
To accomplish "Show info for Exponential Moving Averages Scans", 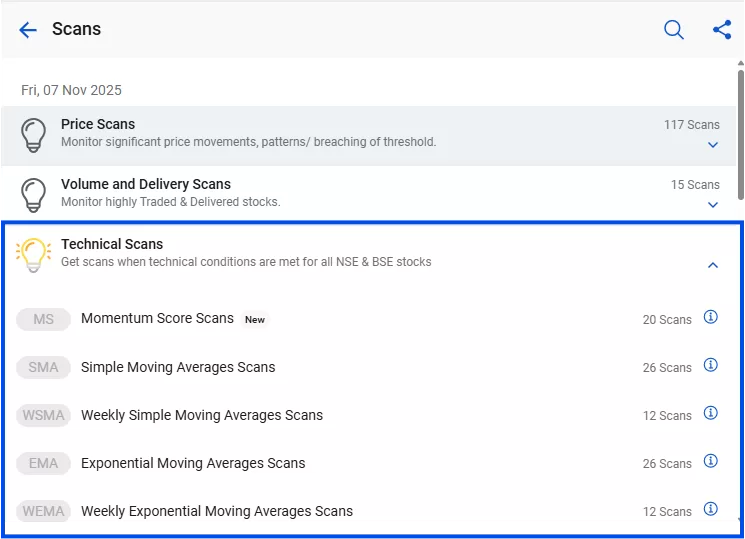I will 711,461.
